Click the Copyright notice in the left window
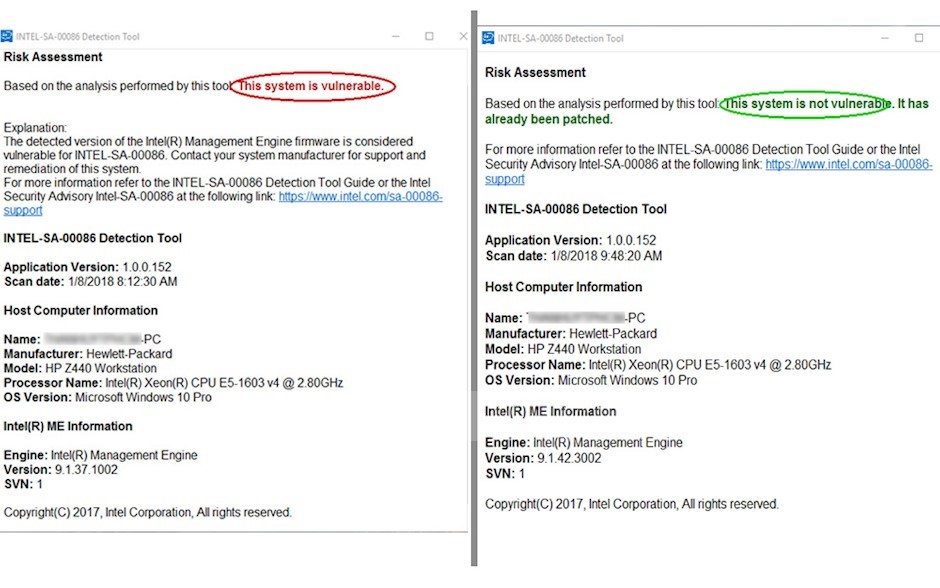 click(147, 512)
